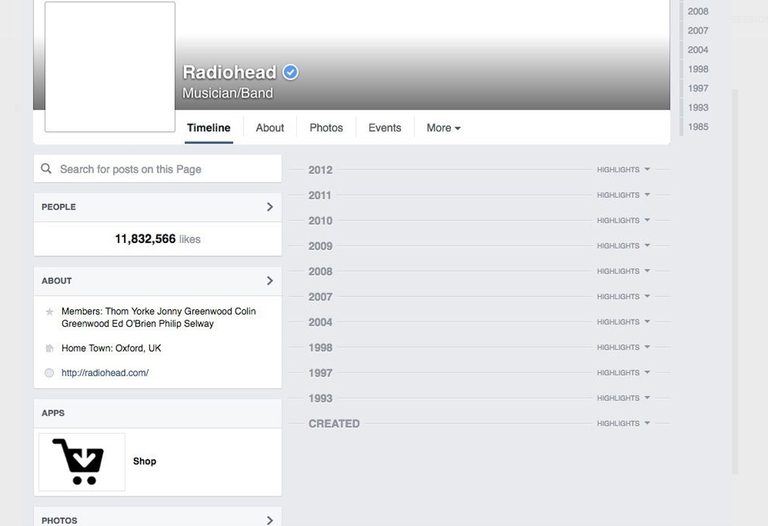This screenshot has width=768, height=526.
Task: Open the Photos tab
Action: 326,128
